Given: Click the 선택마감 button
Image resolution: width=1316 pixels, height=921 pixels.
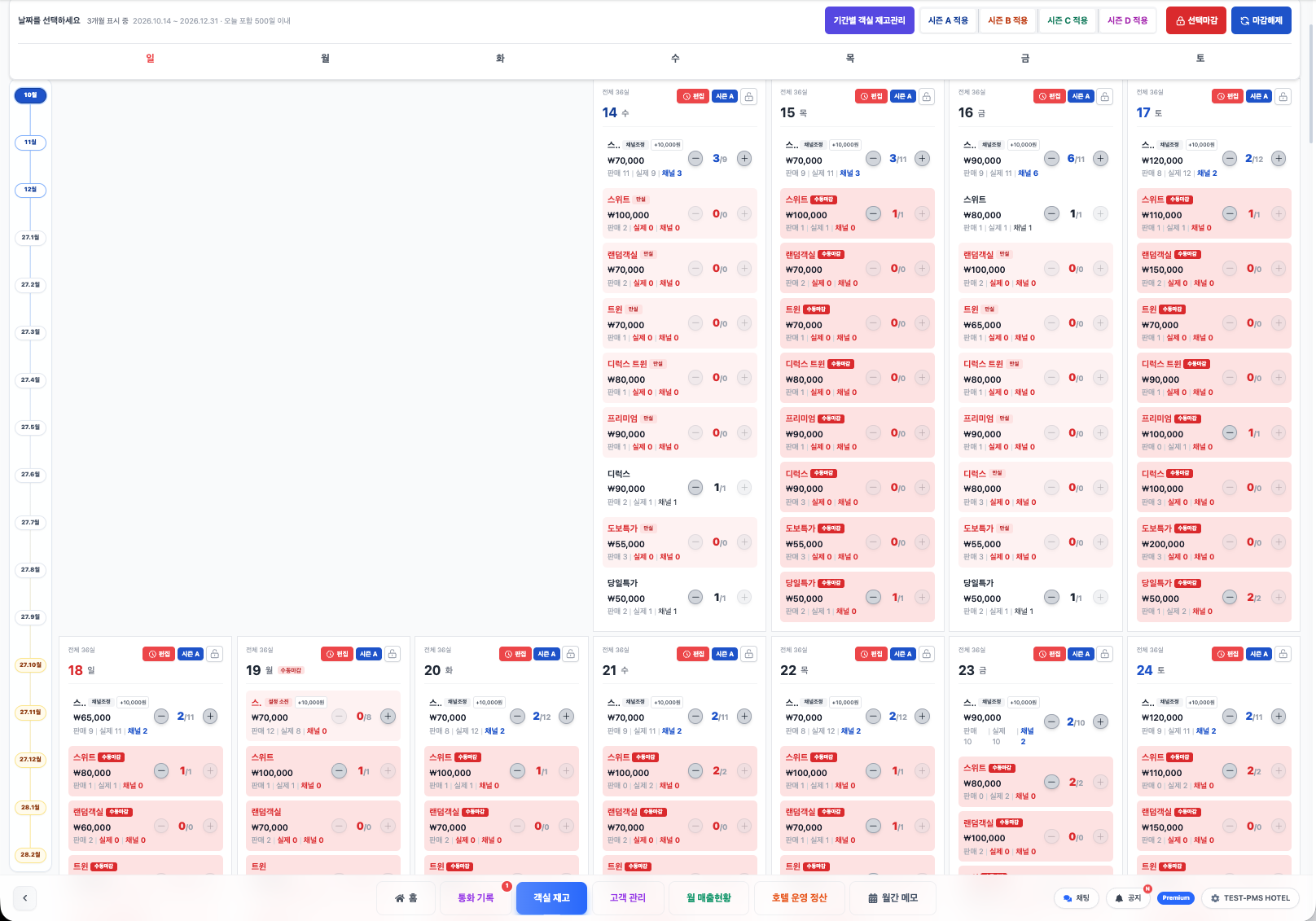Looking at the screenshot, I should (1196, 20).
